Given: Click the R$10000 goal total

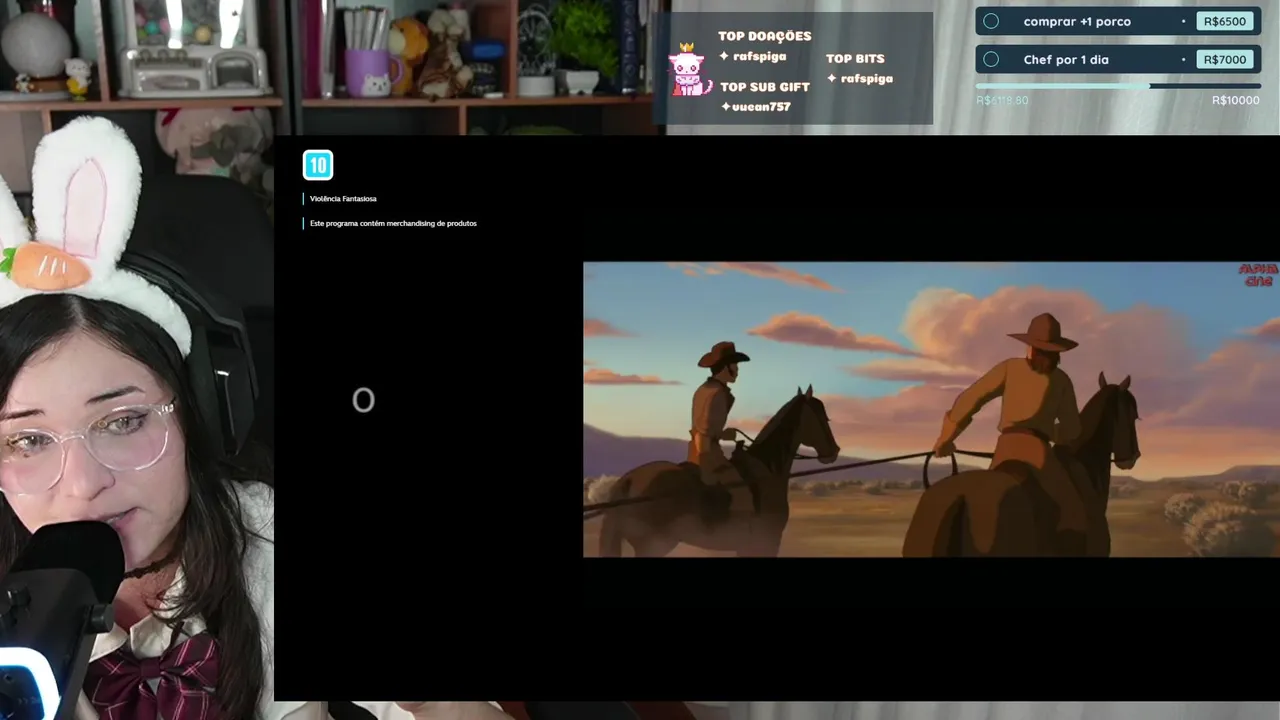Looking at the screenshot, I should click(1236, 101).
